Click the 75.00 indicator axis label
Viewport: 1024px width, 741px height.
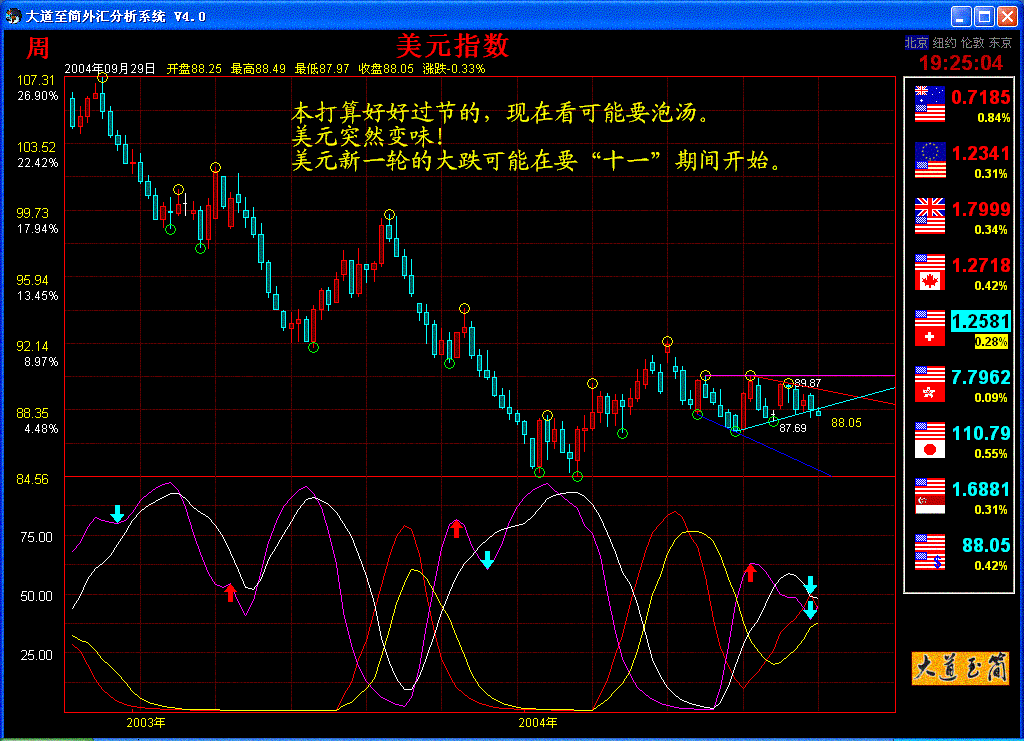point(37,537)
